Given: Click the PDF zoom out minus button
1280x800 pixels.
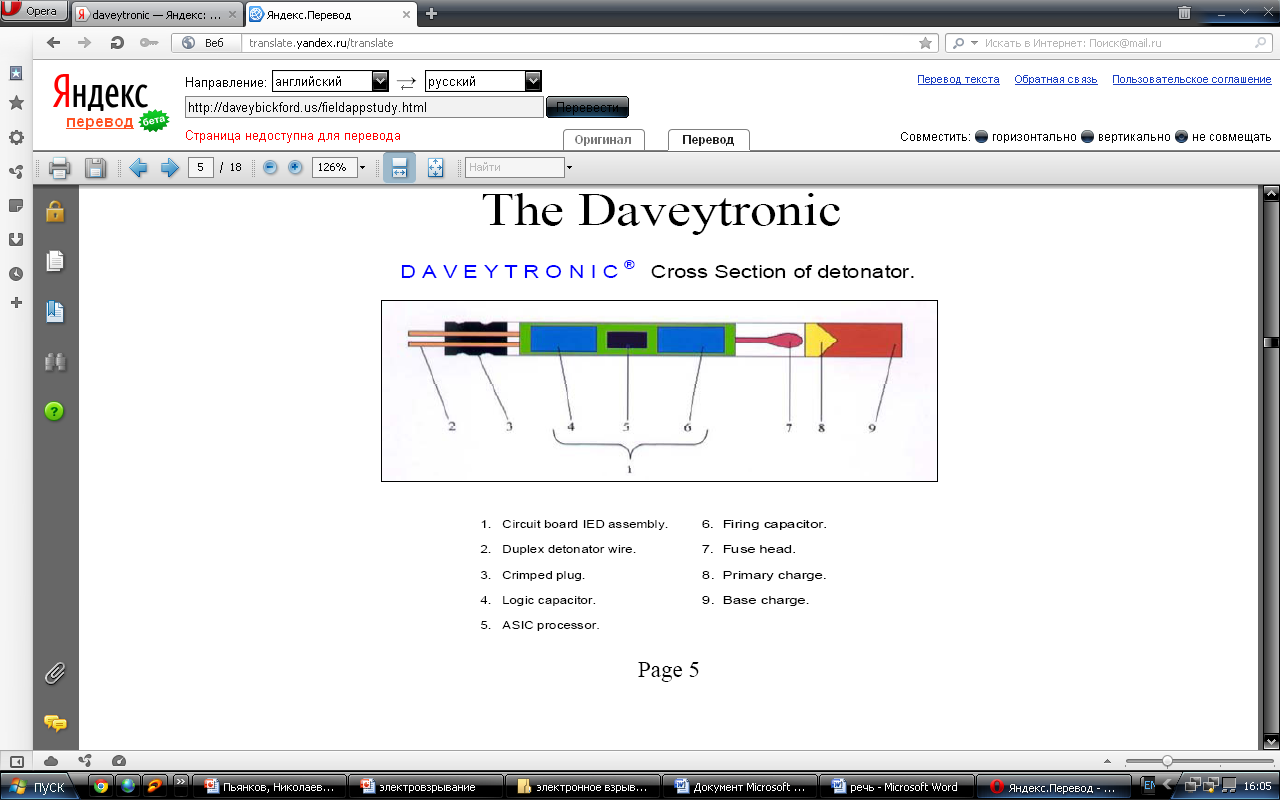Looking at the screenshot, I should [x=270, y=168].
